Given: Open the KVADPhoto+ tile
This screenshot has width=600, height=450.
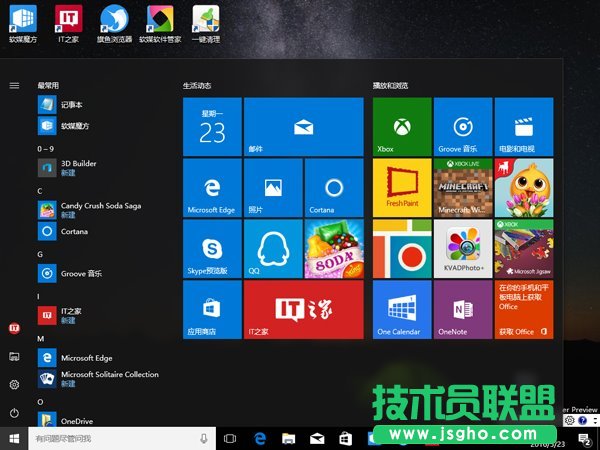Looking at the screenshot, I should [x=463, y=249].
